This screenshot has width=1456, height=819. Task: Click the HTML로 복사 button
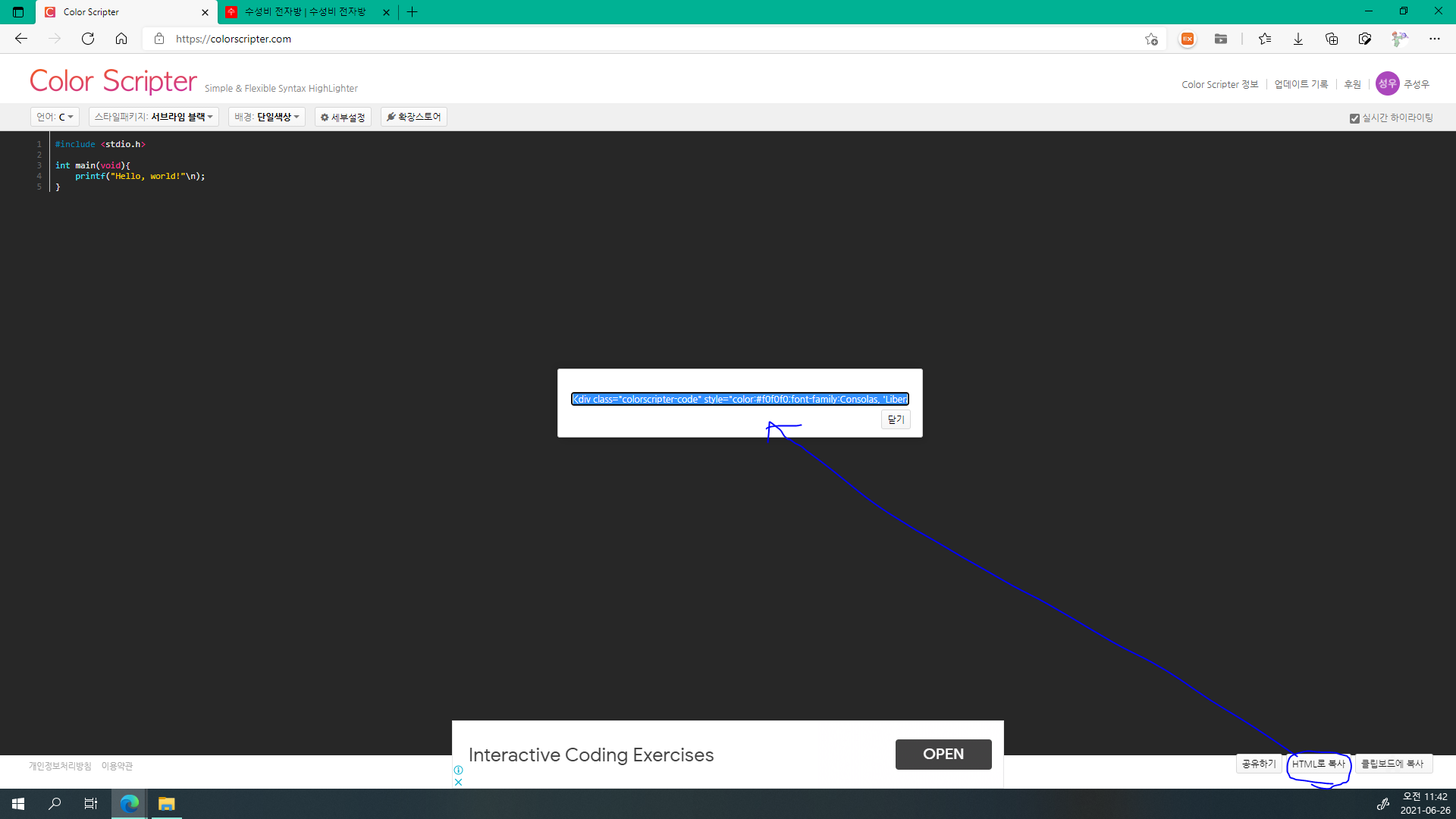1318,763
